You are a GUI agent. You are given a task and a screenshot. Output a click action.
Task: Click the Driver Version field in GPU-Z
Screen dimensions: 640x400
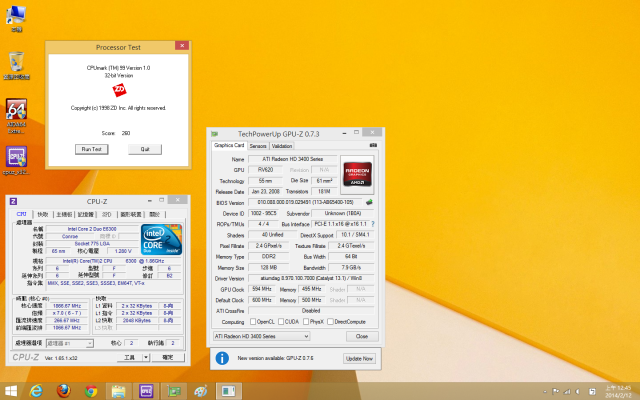click(x=311, y=278)
